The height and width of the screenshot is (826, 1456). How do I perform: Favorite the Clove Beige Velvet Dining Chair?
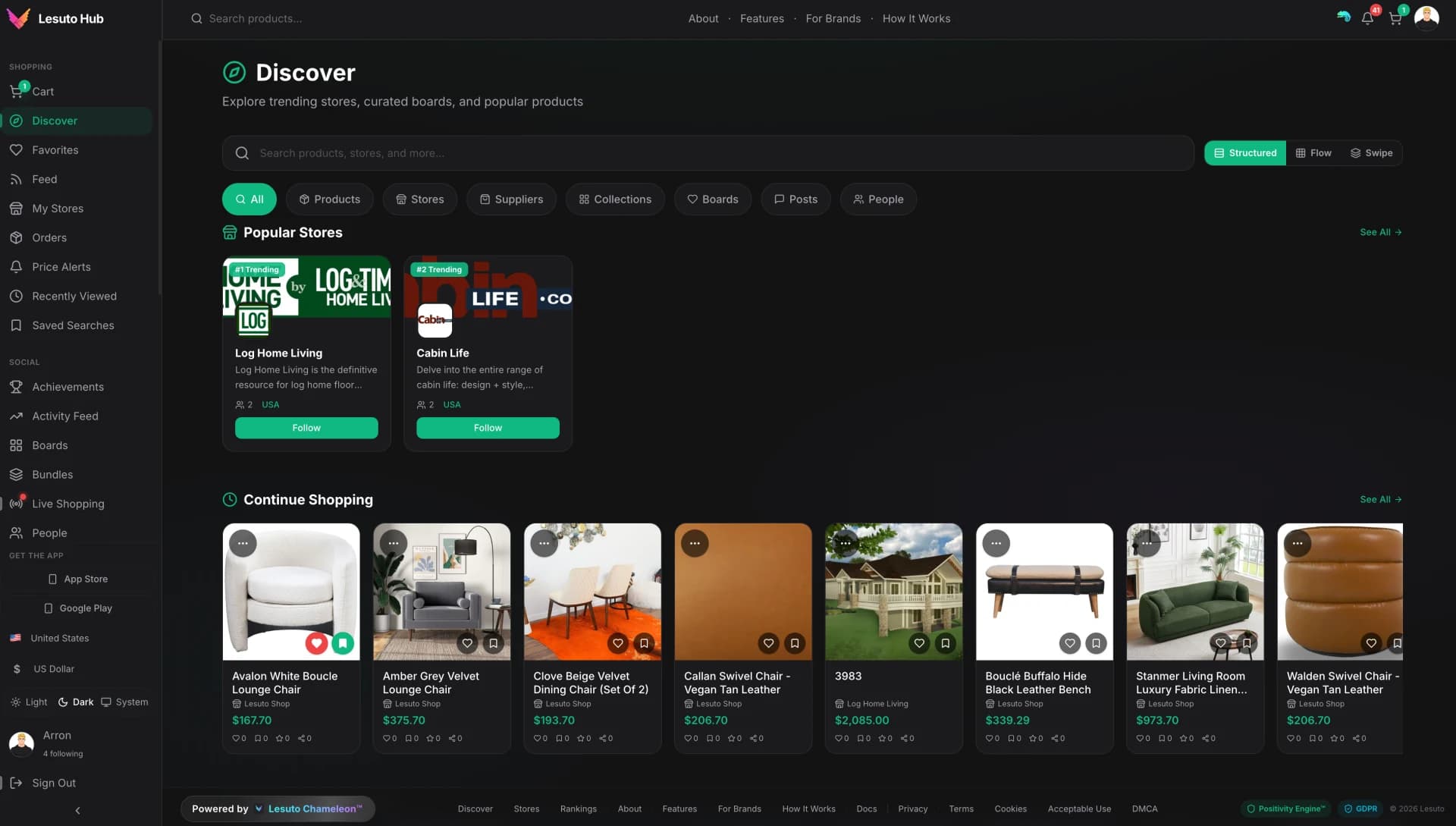tap(618, 643)
